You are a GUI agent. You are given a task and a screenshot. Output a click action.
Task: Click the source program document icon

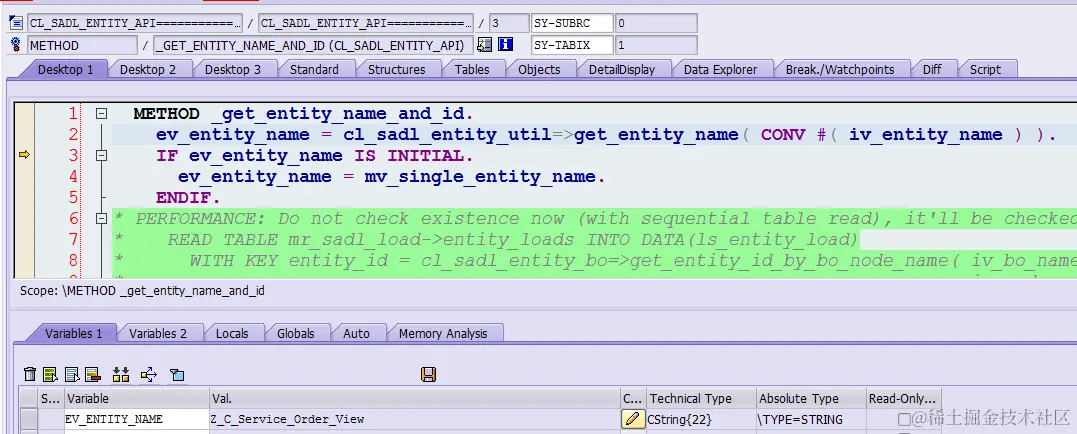click(x=16, y=23)
